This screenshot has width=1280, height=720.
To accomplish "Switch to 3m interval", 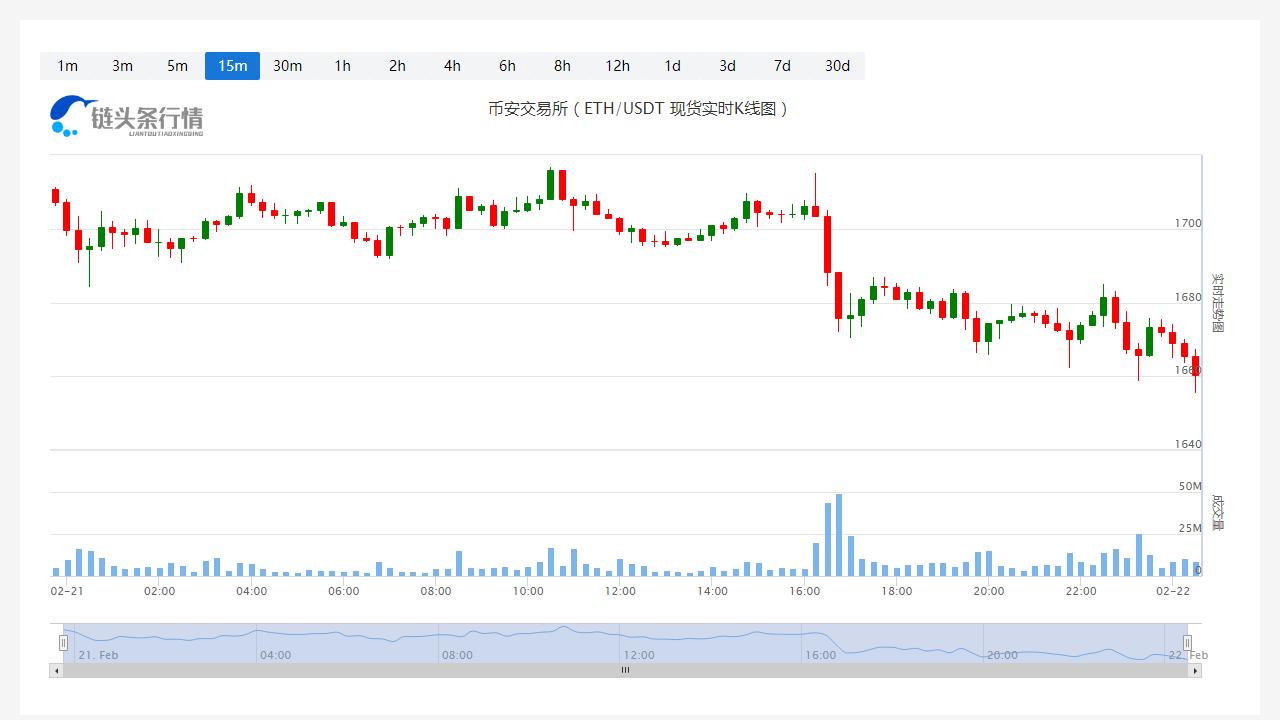I will click(x=122, y=66).
